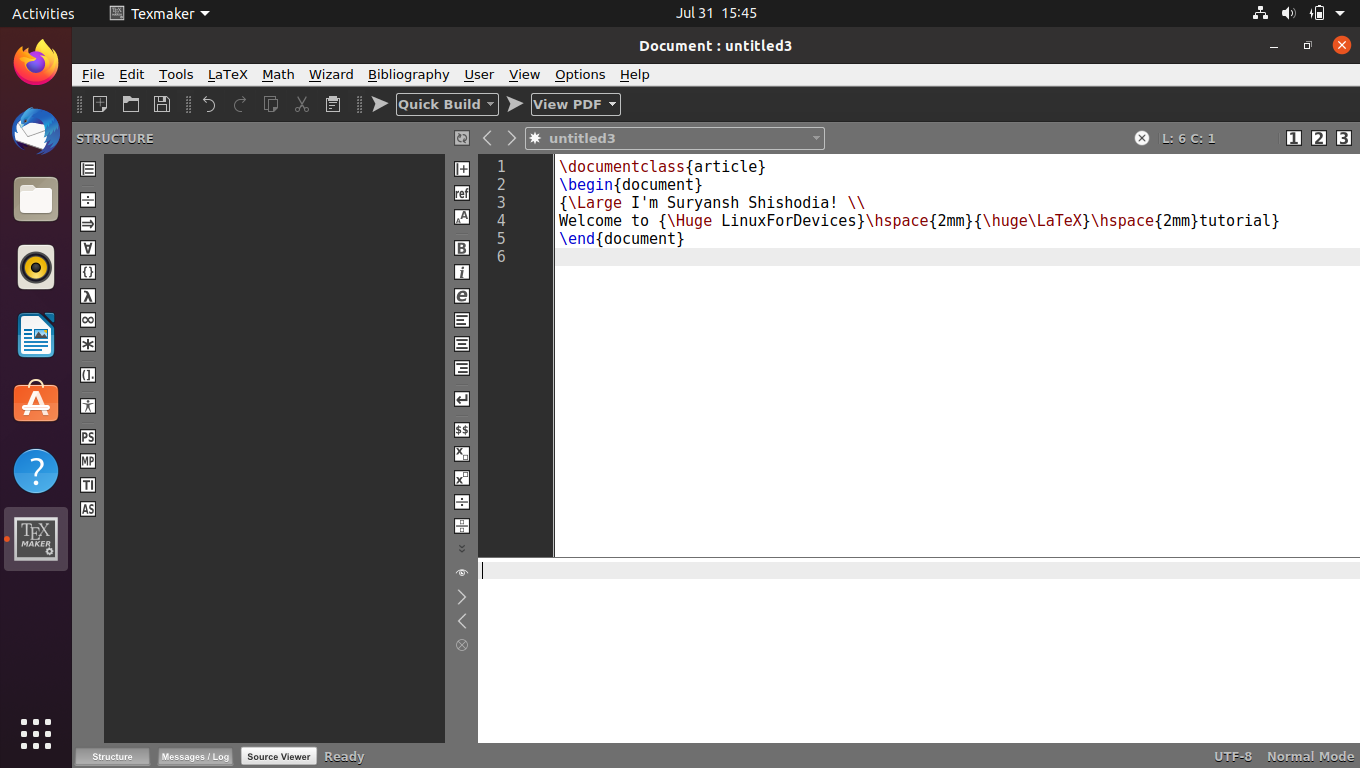Open the Quick Build dropdown
1360x768 pixels.
pos(492,104)
